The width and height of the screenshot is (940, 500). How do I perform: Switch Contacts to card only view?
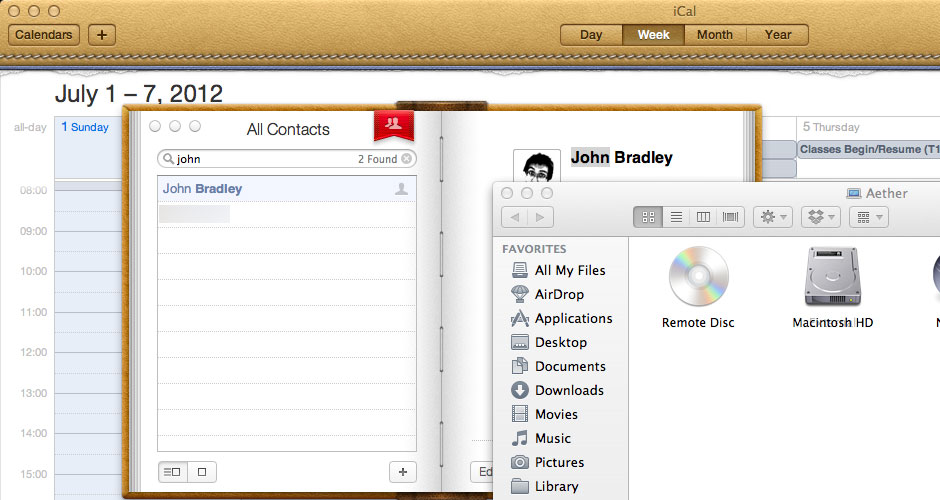tap(202, 472)
